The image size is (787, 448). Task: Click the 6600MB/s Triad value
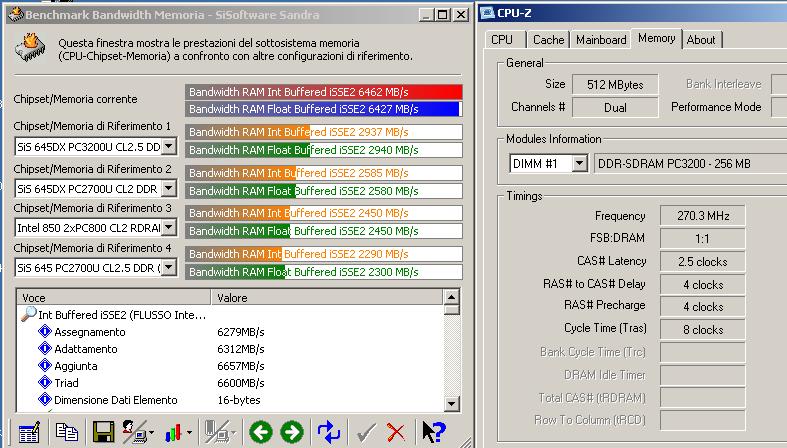(x=241, y=383)
